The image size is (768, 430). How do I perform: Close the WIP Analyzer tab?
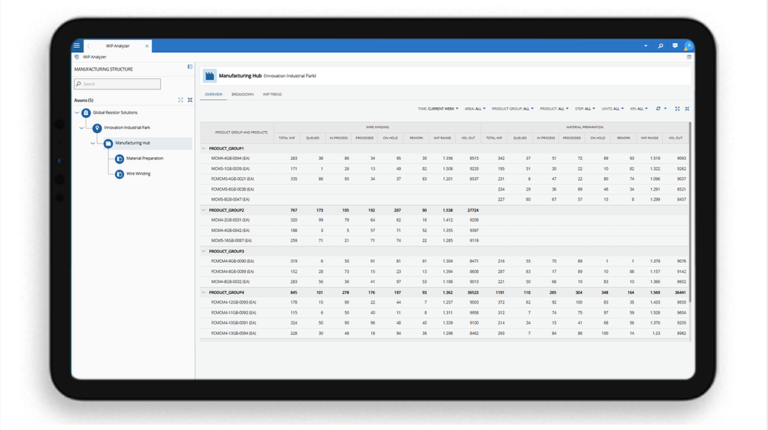pos(146,46)
